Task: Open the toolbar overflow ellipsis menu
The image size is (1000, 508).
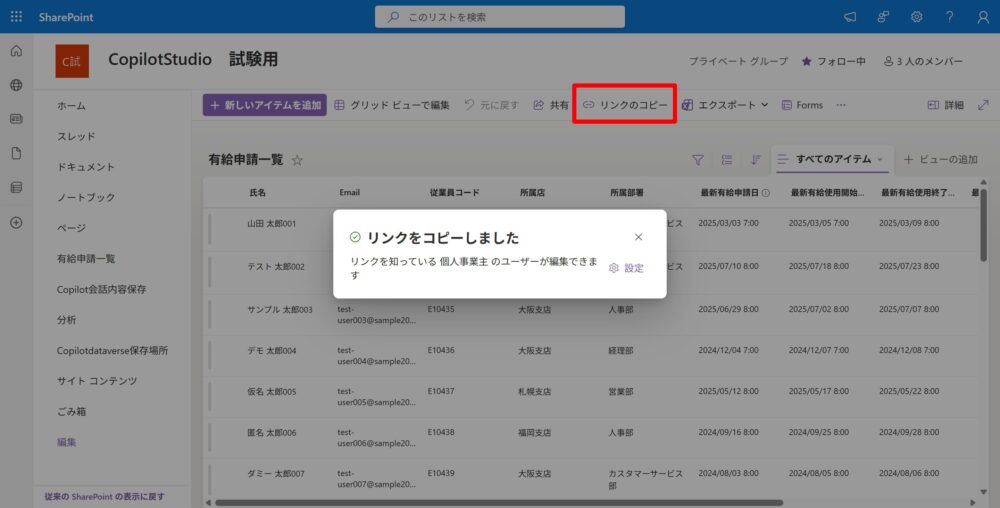Action: point(841,105)
